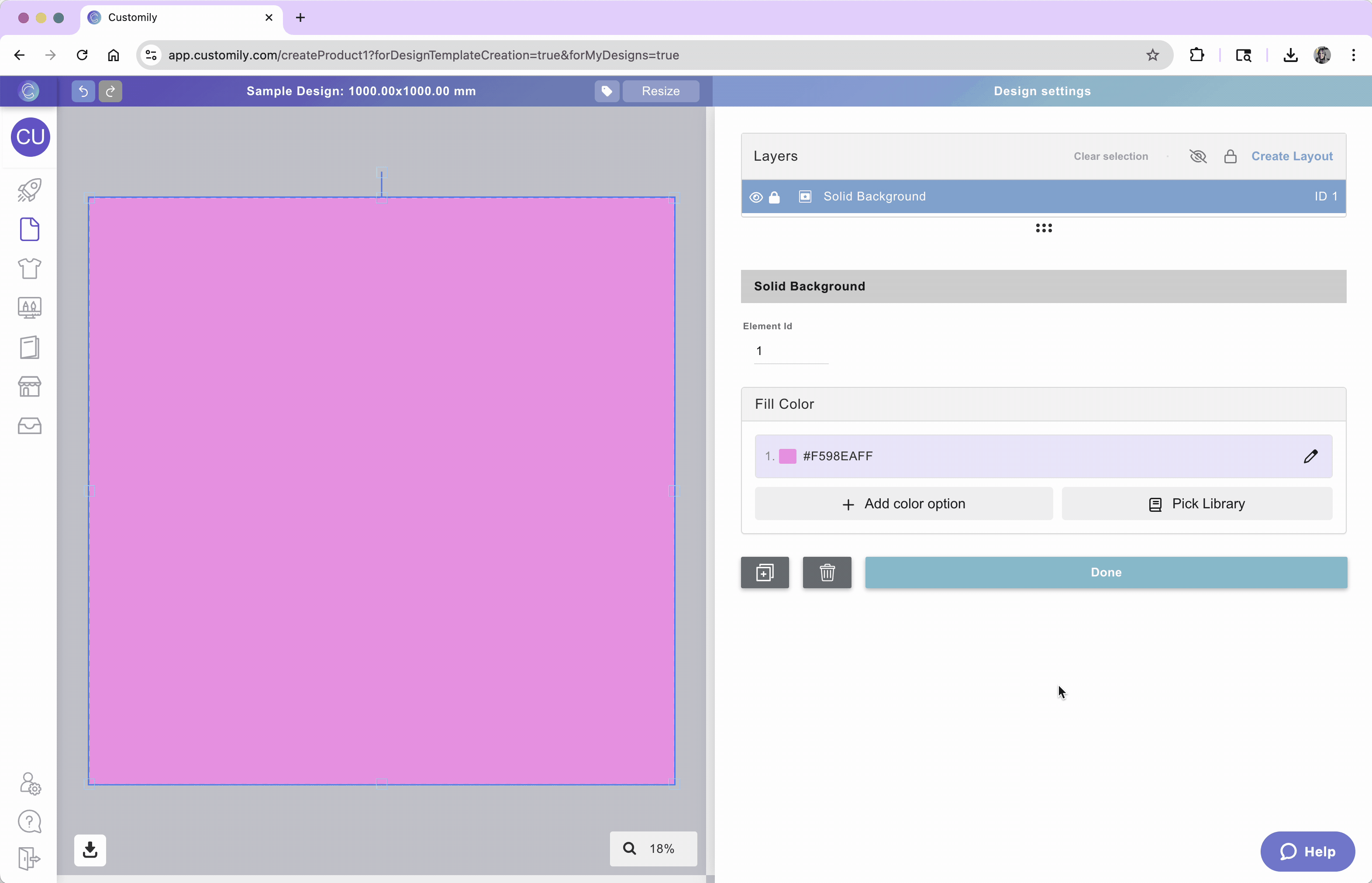Hide all layers with the eye-slash icon
1372x883 pixels.
[1198, 156]
